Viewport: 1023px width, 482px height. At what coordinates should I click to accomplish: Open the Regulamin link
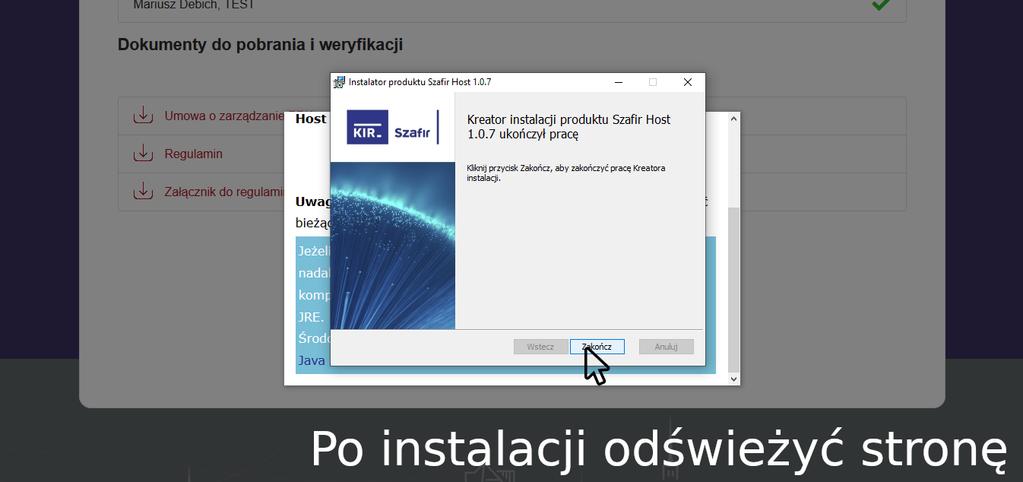click(x=193, y=154)
